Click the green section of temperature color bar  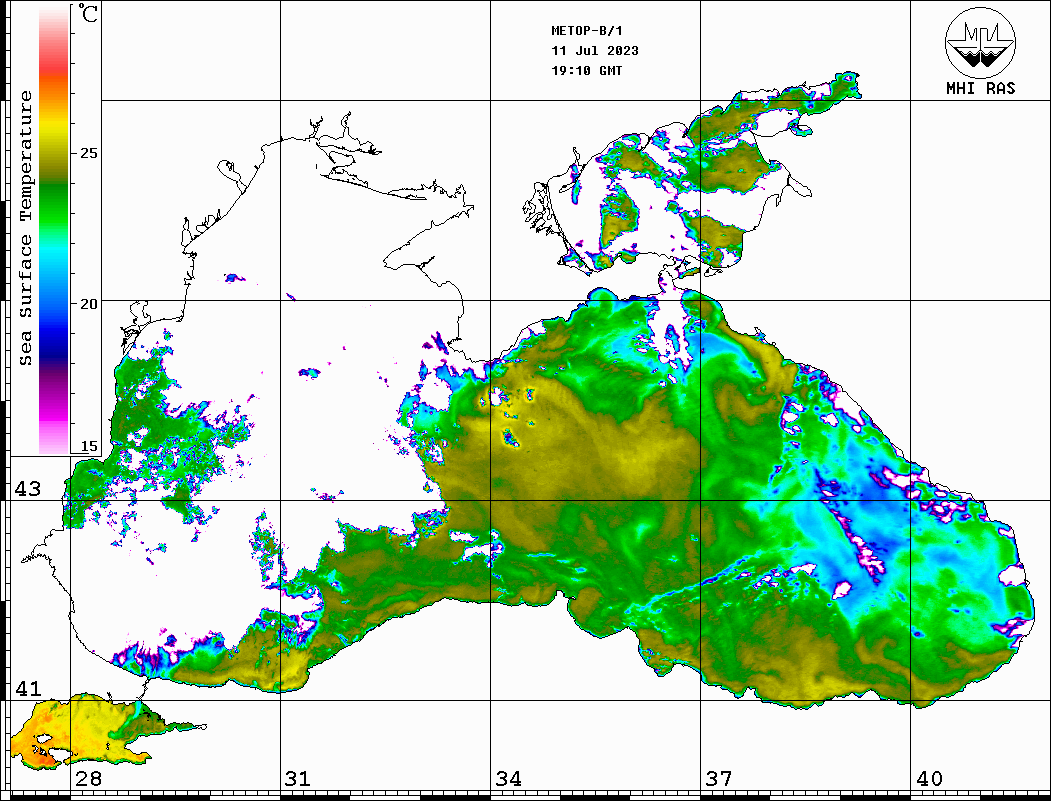point(53,205)
